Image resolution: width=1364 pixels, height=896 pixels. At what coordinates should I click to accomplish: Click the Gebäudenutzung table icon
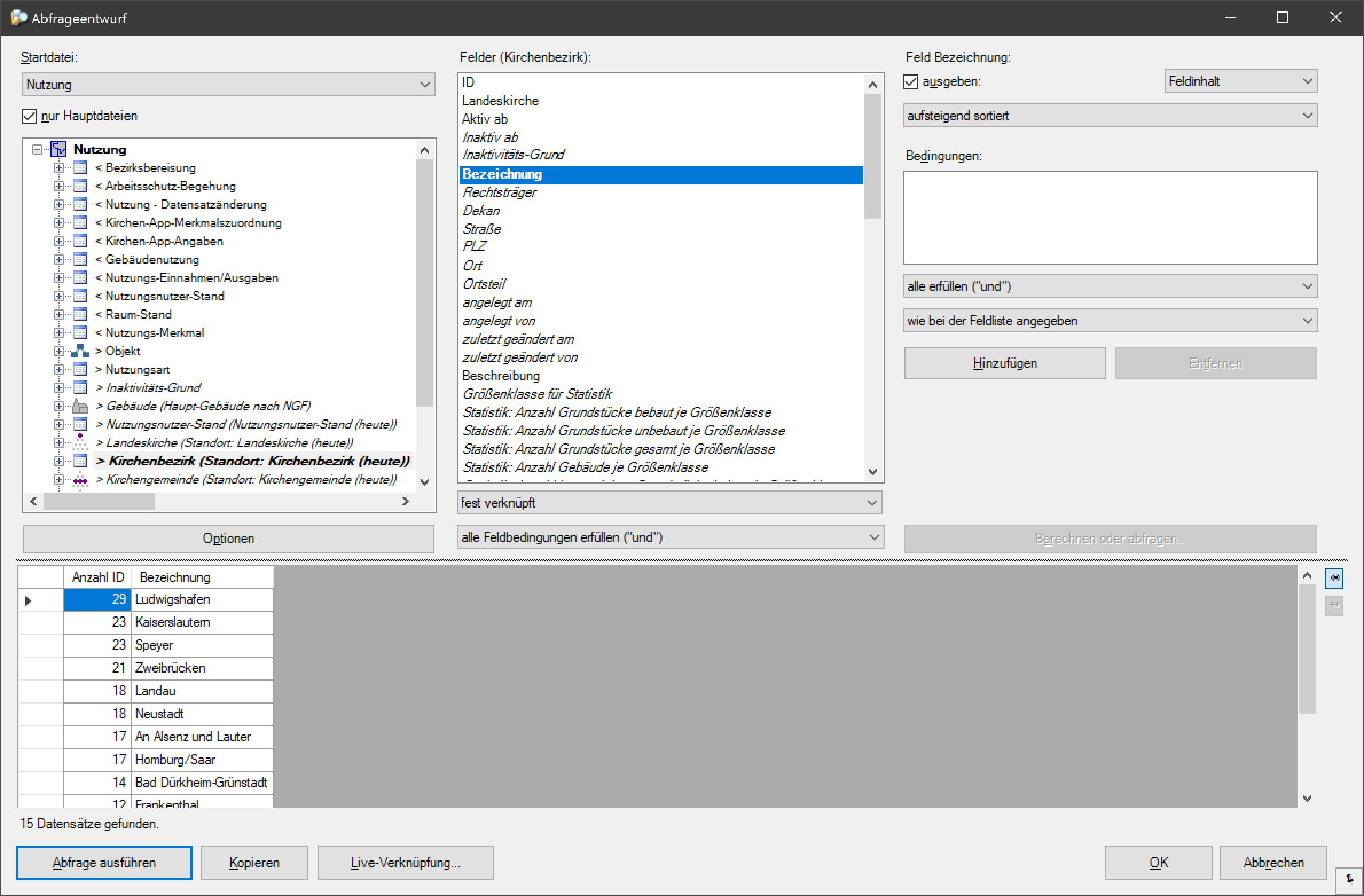tap(80, 260)
